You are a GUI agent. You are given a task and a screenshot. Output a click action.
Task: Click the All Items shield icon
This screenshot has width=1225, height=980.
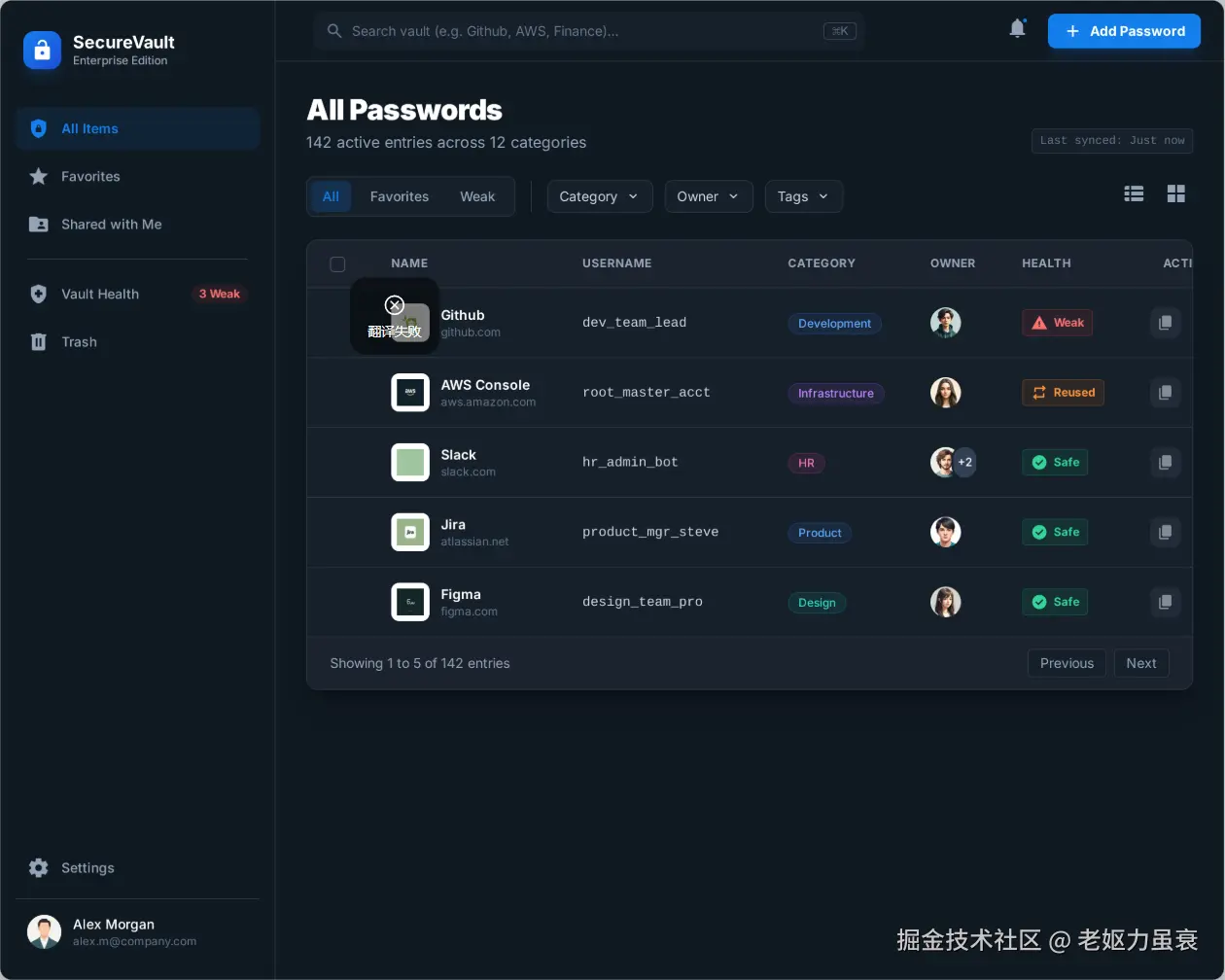[39, 128]
